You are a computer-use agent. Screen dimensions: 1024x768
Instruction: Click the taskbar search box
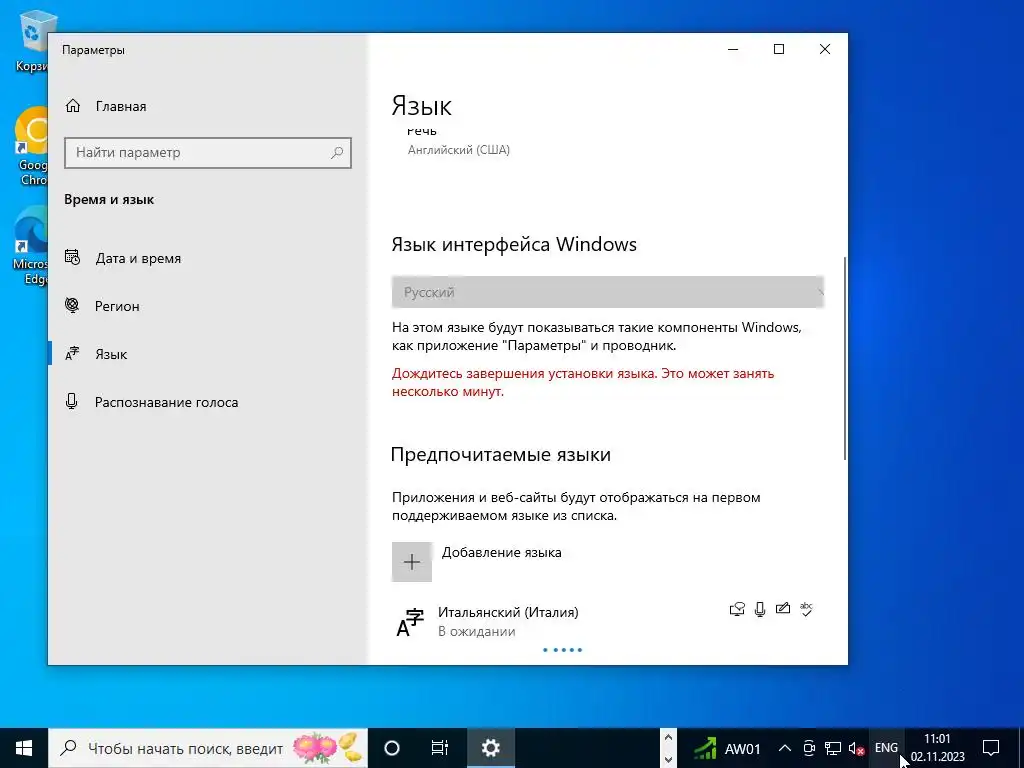point(208,748)
